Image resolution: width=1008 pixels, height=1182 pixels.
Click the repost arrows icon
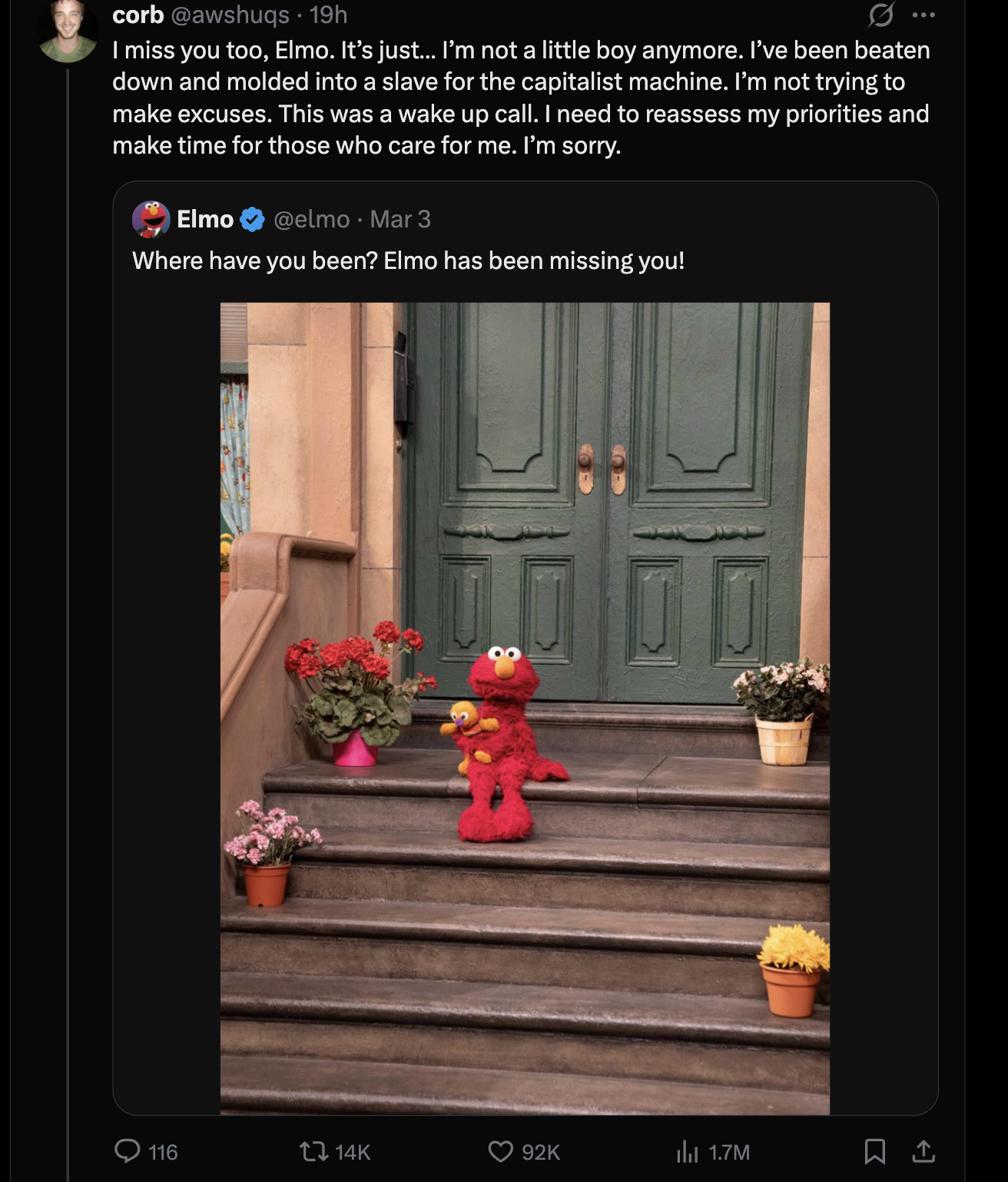[313, 1150]
